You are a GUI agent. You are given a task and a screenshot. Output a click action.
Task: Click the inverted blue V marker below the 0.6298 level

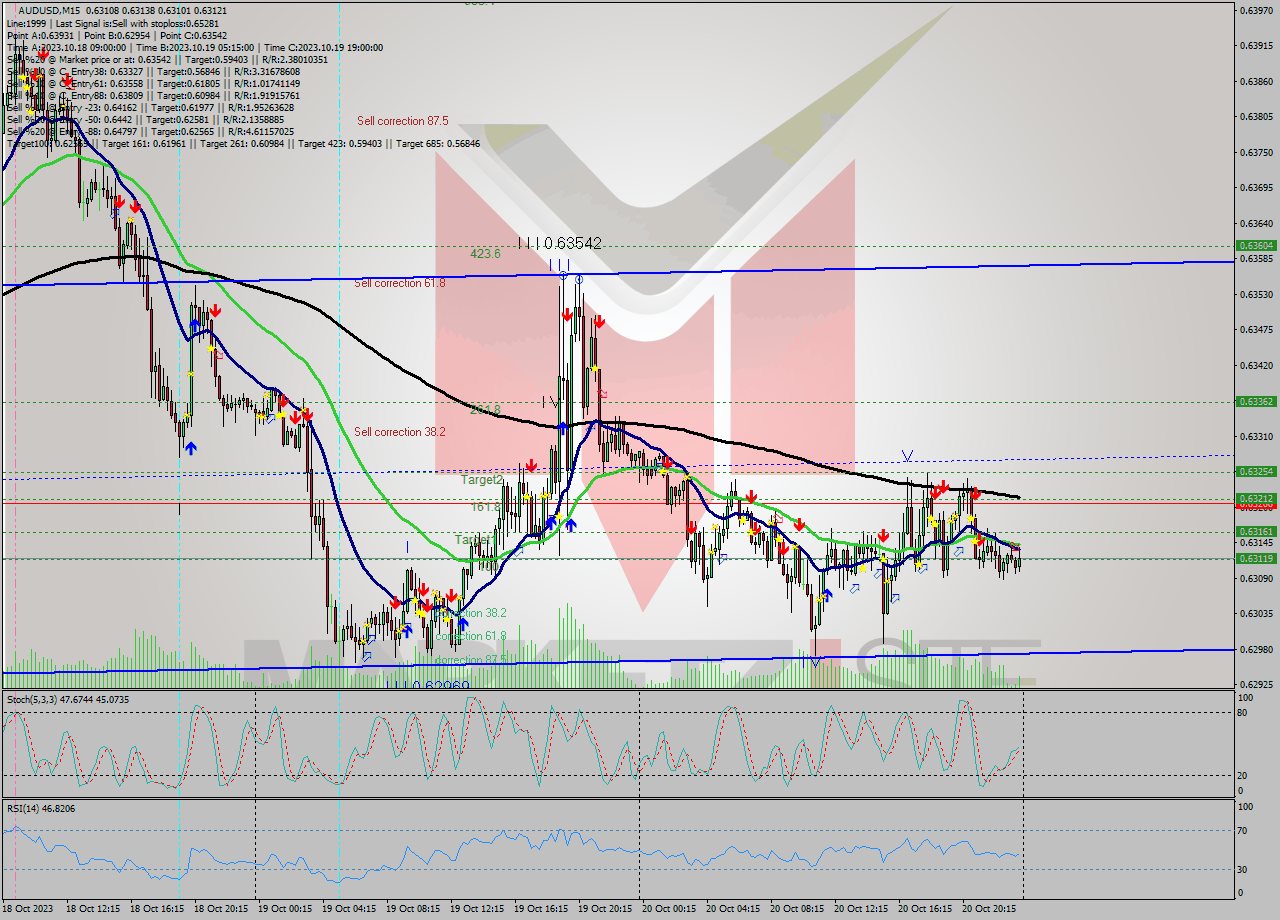816,662
